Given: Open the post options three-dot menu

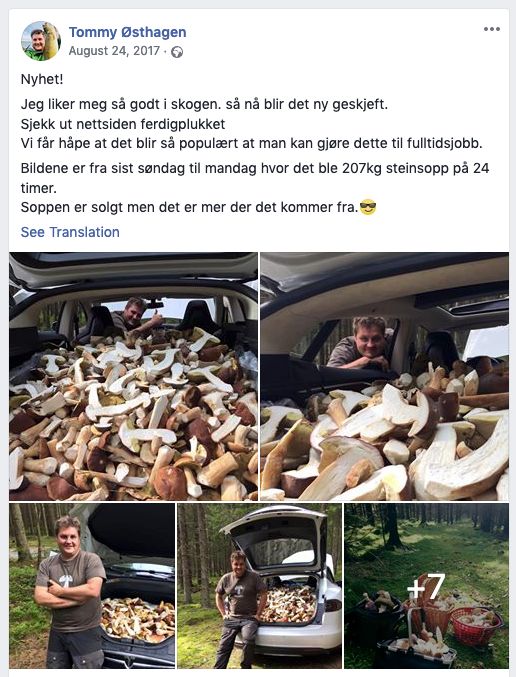Looking at the screenshot, I should coord(491,29).
